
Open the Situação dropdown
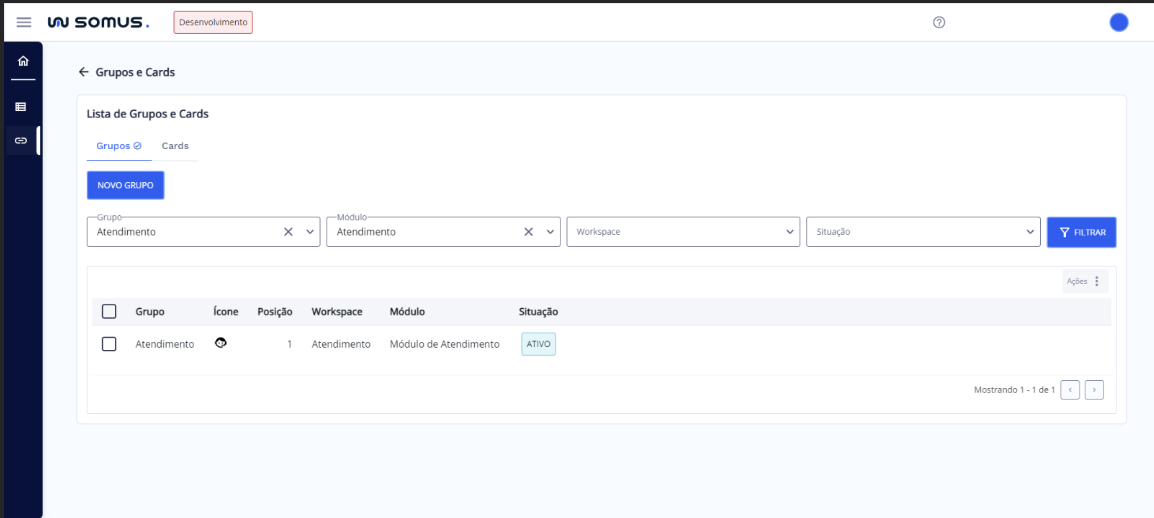coord(924,232)
